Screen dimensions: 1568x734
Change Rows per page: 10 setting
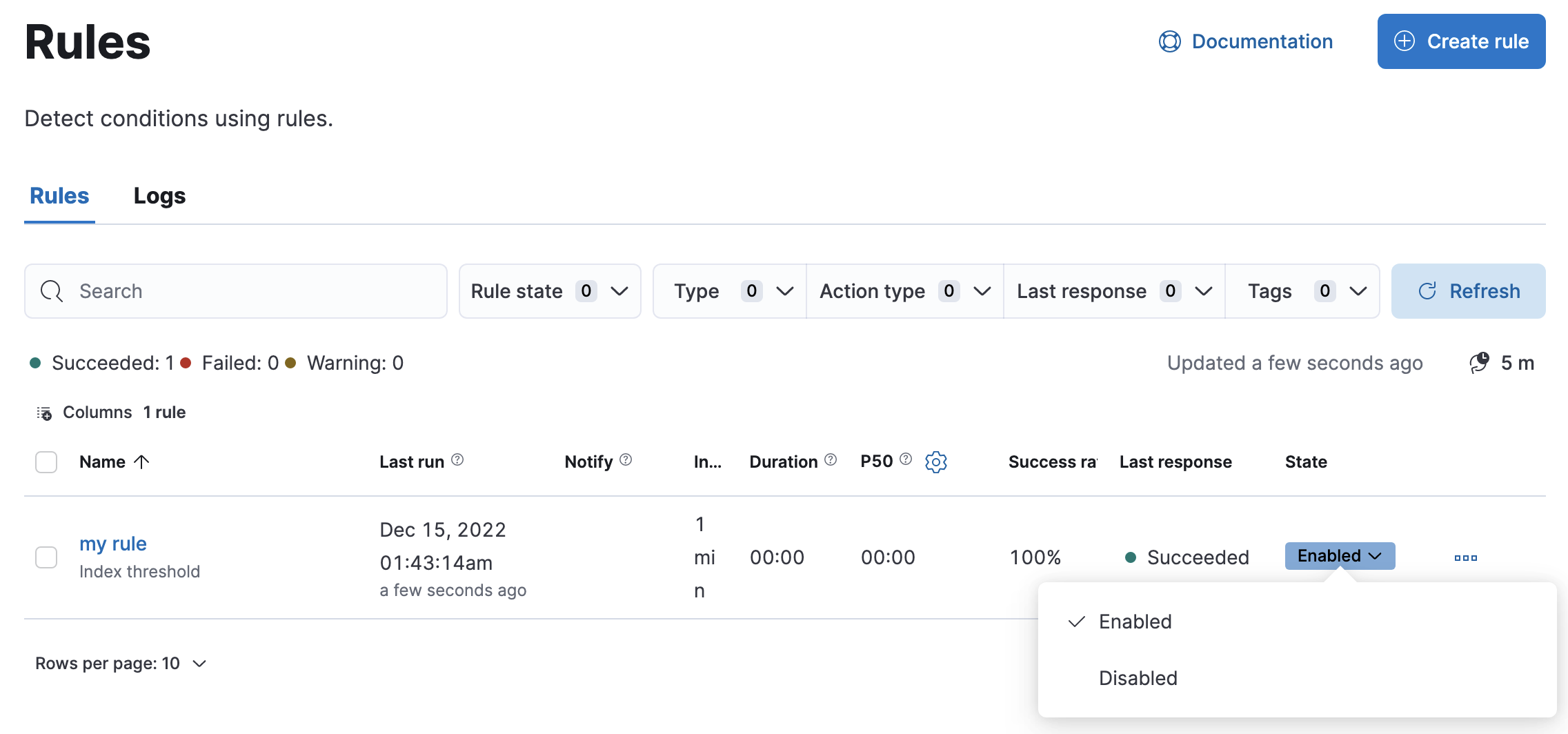(x=121, y=664)
